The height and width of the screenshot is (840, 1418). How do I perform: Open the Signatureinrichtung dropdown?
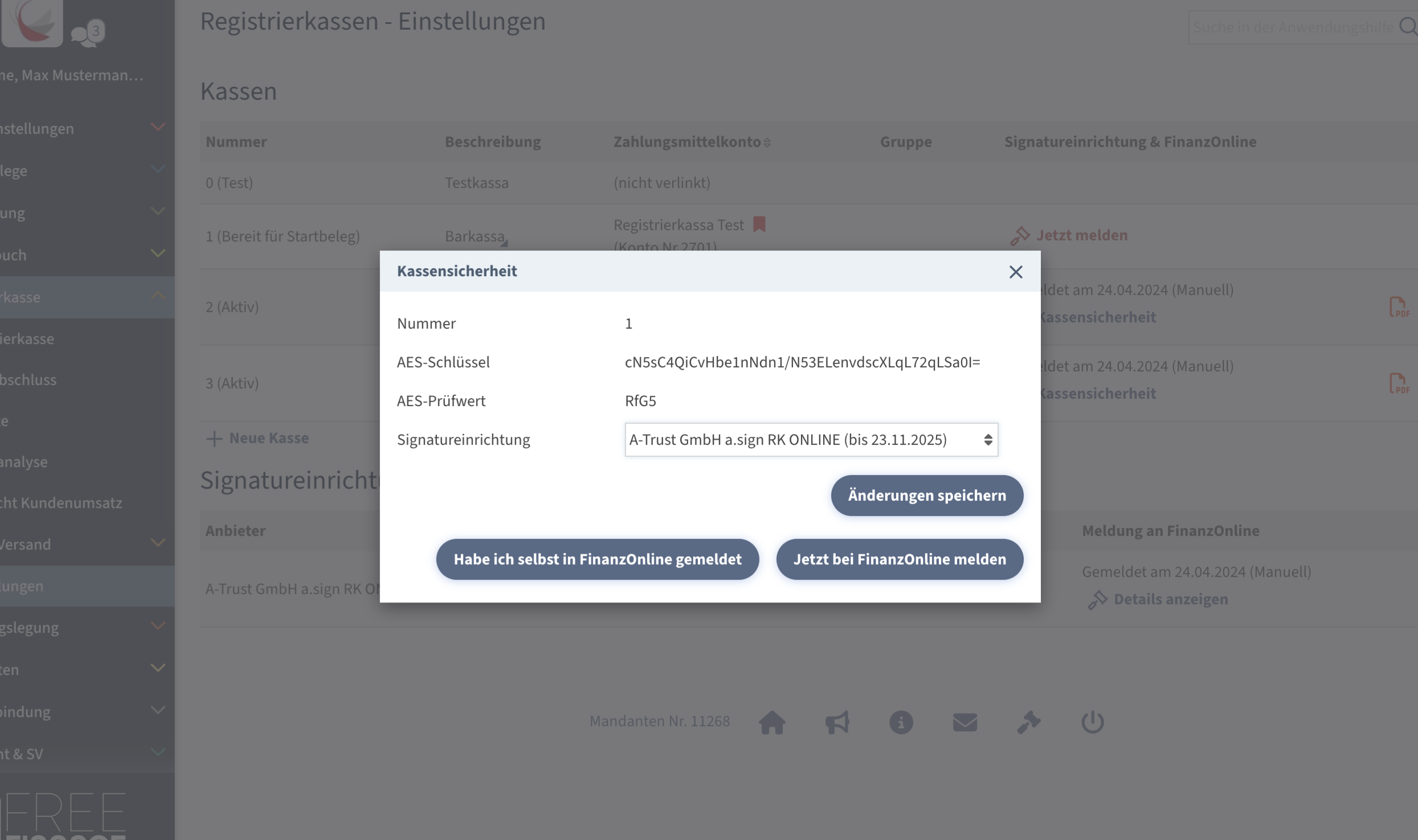(810, 440)
